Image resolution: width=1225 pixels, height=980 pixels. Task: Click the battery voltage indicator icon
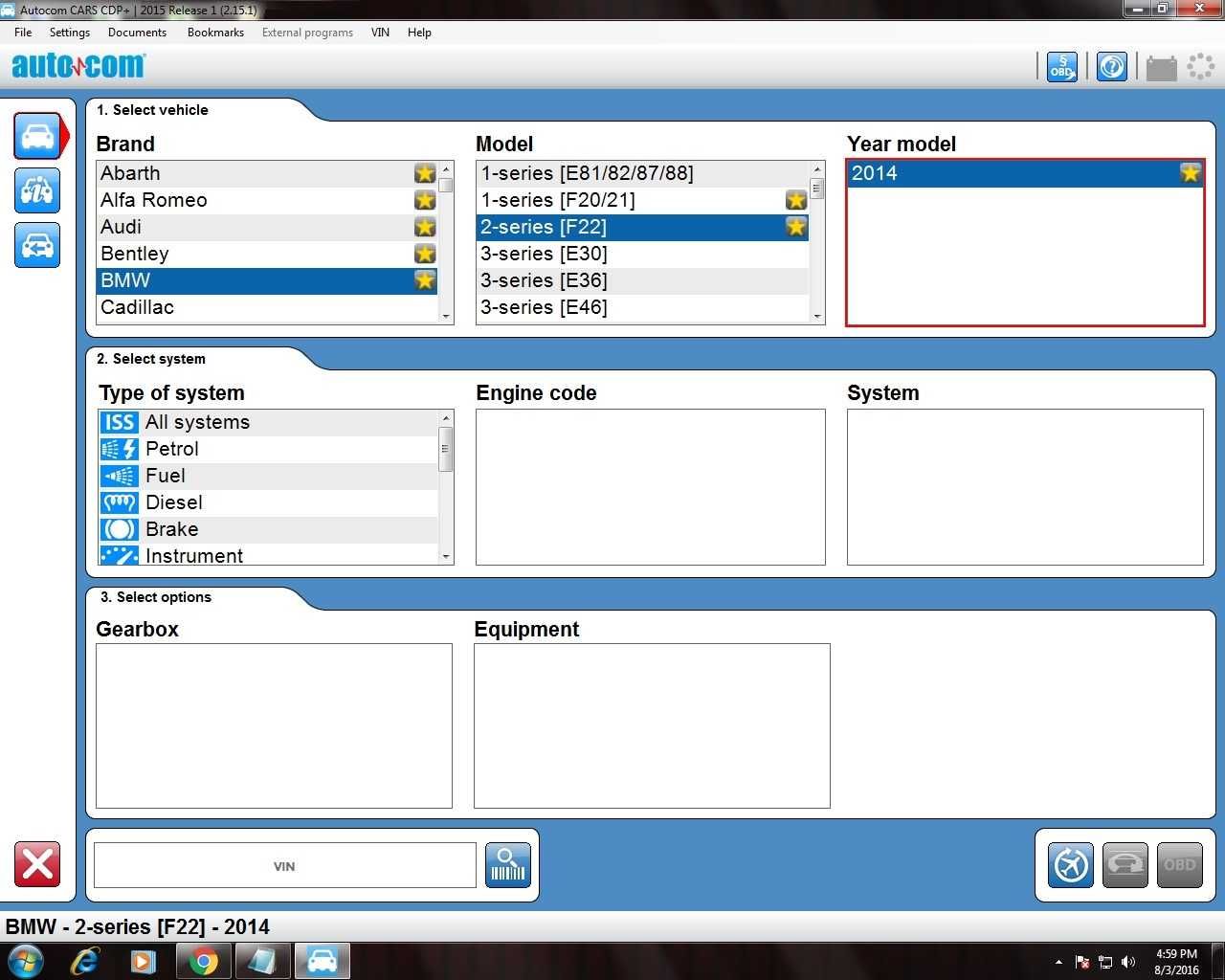click(1161, 68)
